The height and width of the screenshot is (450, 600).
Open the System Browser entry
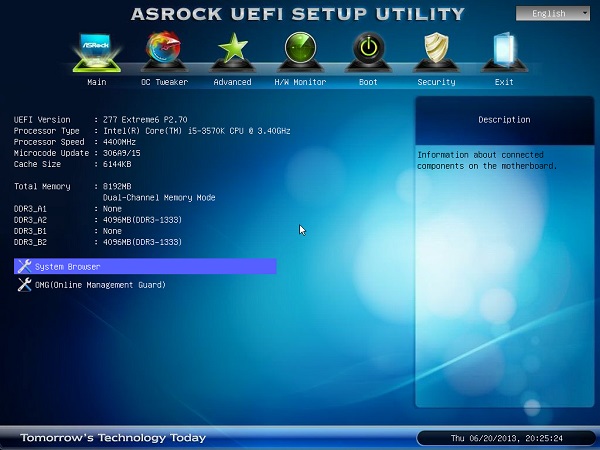(x=145, y=266)
